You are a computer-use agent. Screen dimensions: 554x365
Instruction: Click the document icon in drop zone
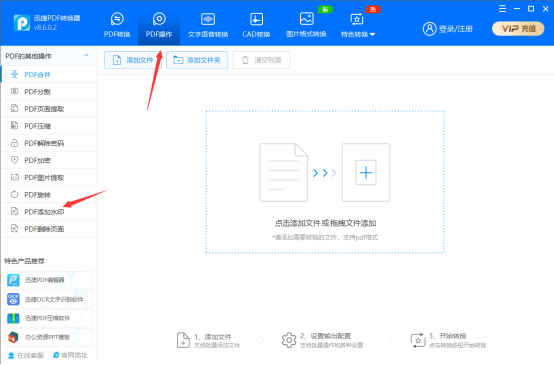(x=283, y=172)
